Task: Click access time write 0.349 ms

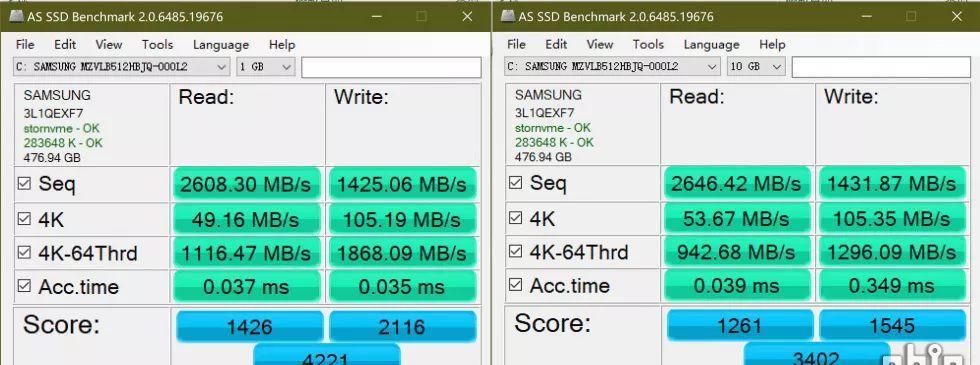Action: [x=892, y=286]
